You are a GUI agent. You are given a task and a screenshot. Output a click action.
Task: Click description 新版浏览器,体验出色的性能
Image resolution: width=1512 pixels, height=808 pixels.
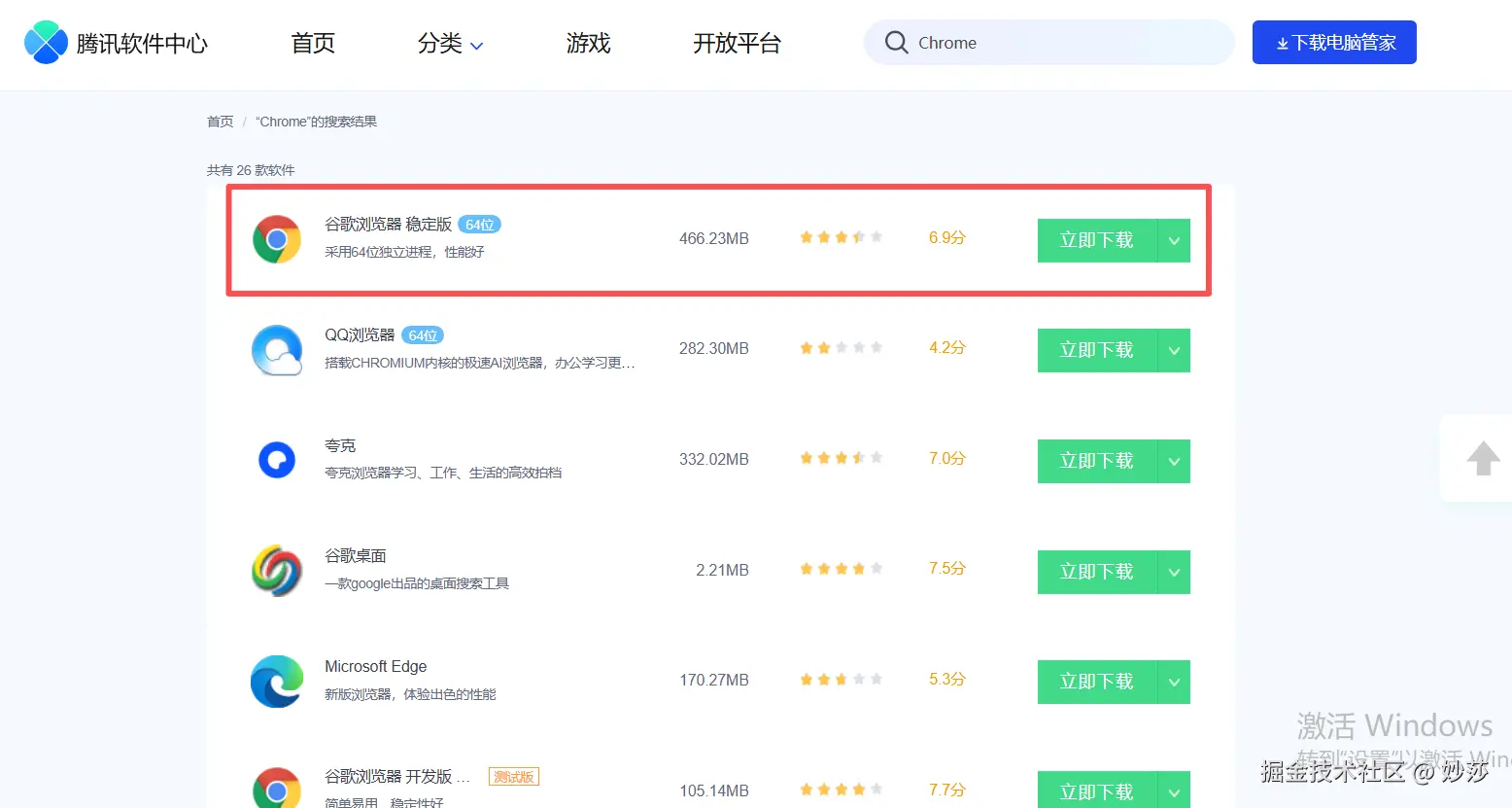[x=410, y=694]
